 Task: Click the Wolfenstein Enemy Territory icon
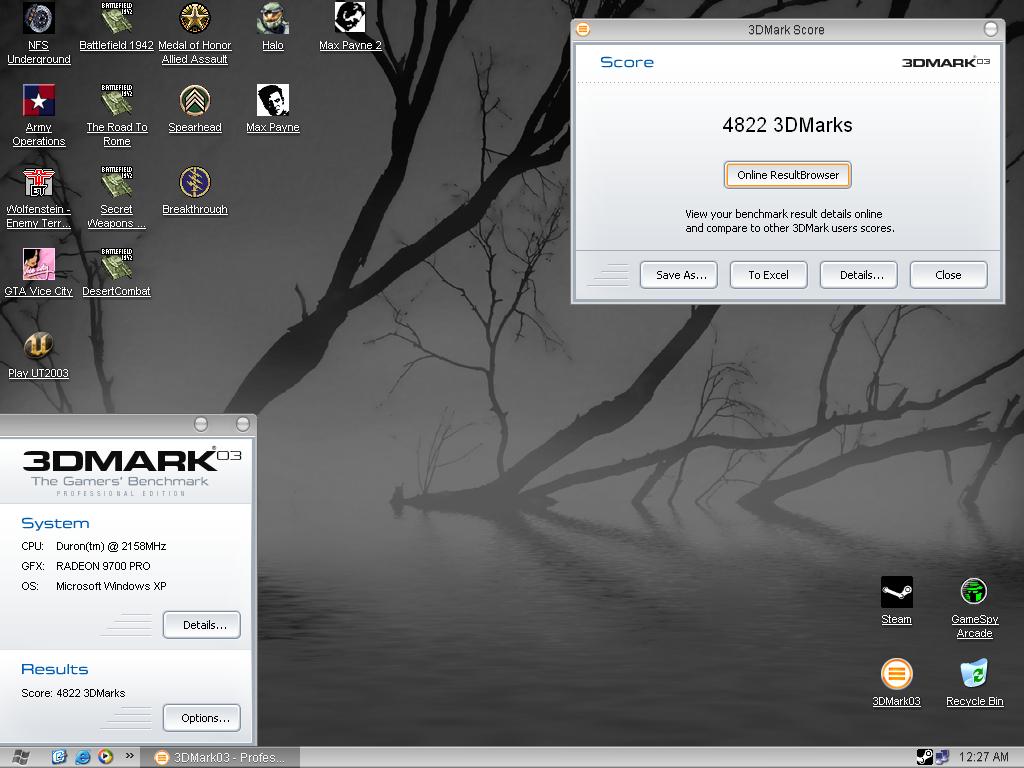point(38,183)
